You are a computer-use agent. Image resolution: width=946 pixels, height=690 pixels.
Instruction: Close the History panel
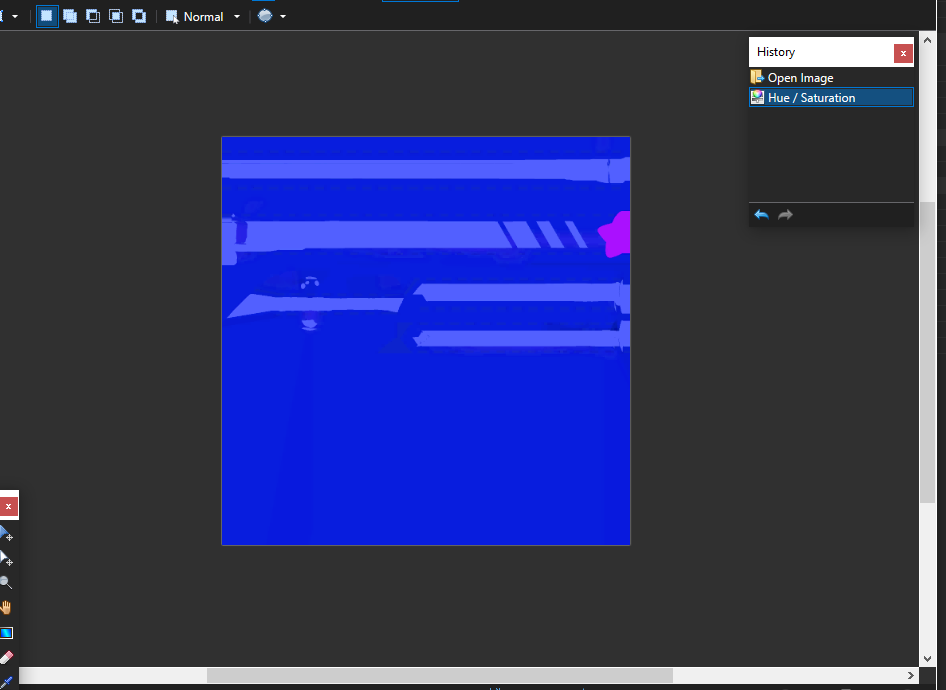(903, 52)
